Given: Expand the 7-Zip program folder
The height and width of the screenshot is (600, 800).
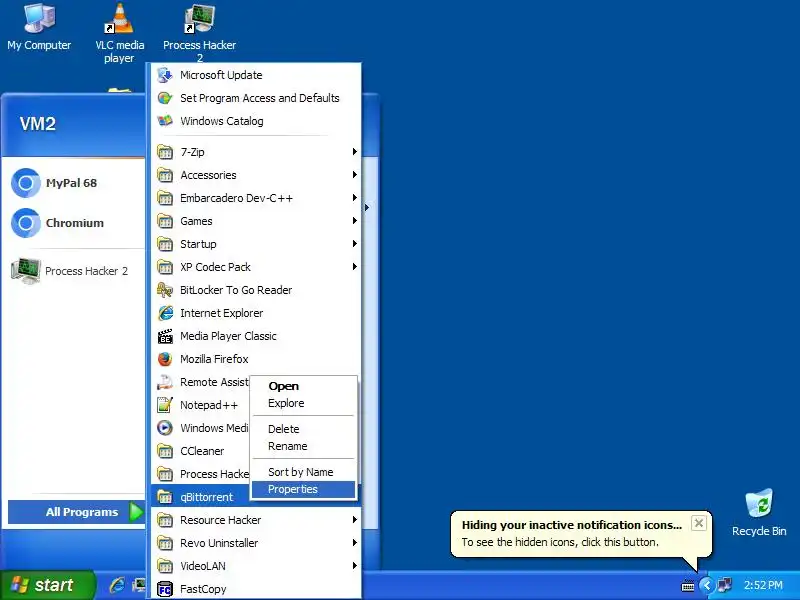Looking at the screenshot, I should point(256,152).
